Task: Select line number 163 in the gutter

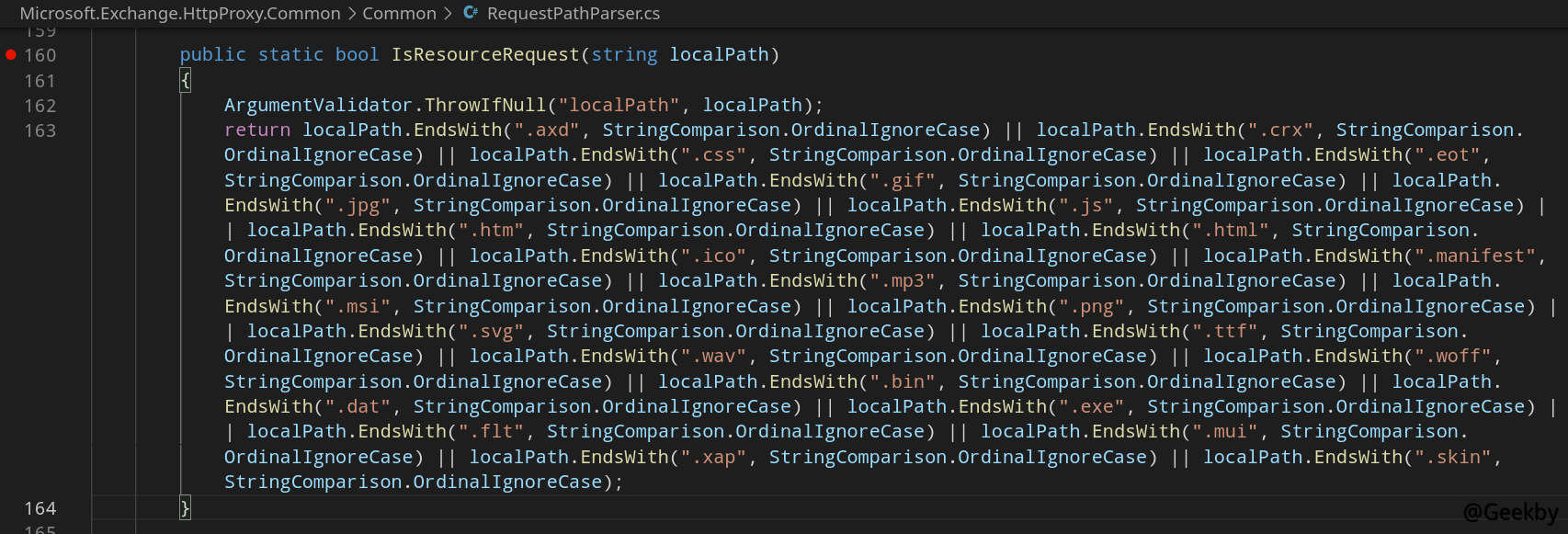Action: 40,131
